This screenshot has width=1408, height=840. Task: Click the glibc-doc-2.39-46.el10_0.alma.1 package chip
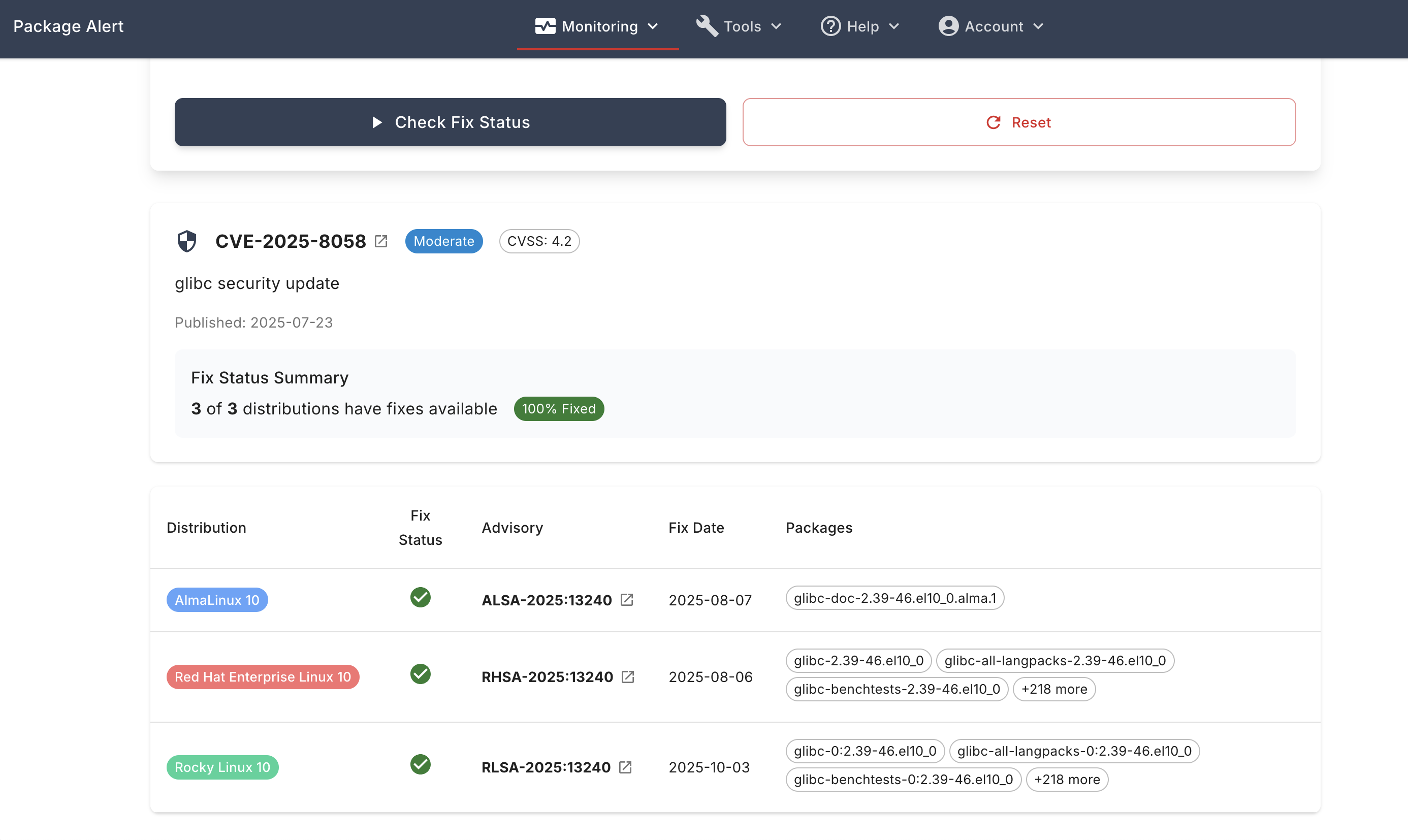(894, 598)
